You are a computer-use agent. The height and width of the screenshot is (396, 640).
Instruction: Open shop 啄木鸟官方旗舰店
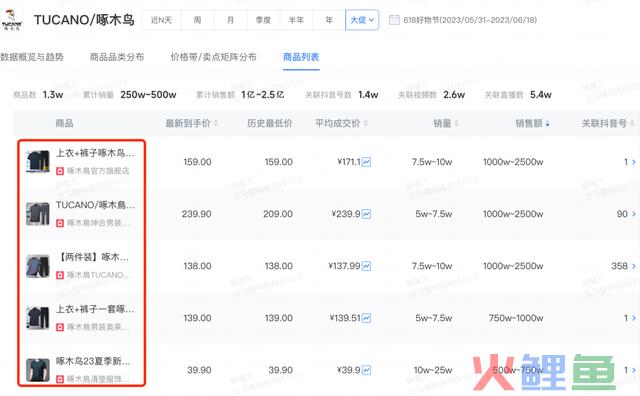point(98,171)
